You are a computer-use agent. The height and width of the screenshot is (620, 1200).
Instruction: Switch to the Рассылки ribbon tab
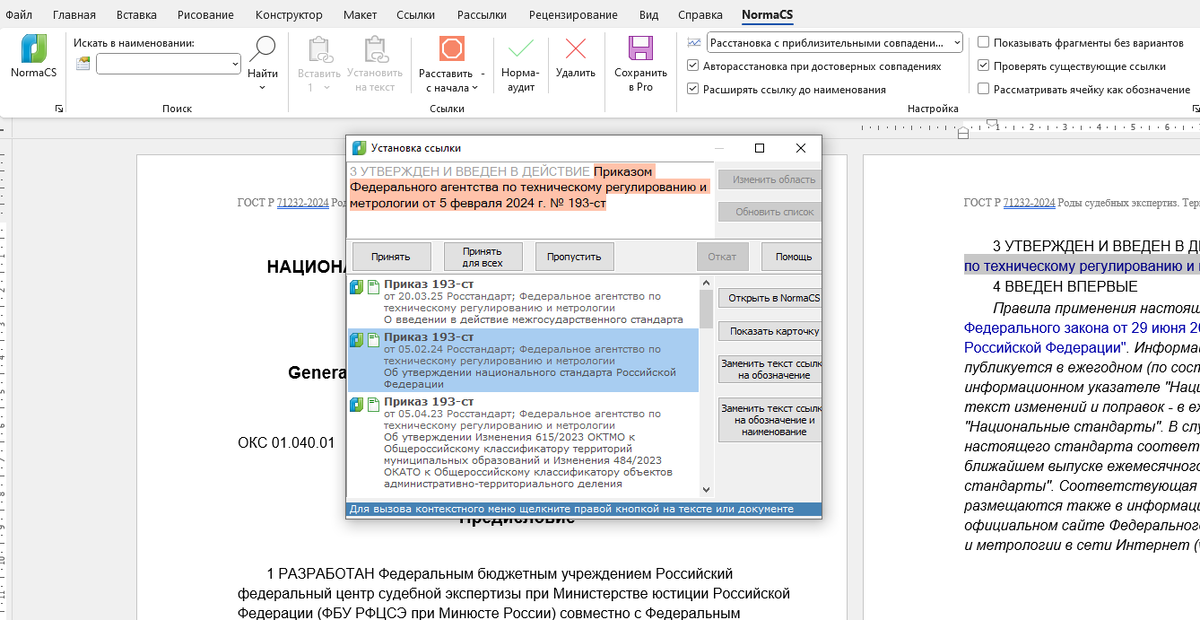click(482, 15)
